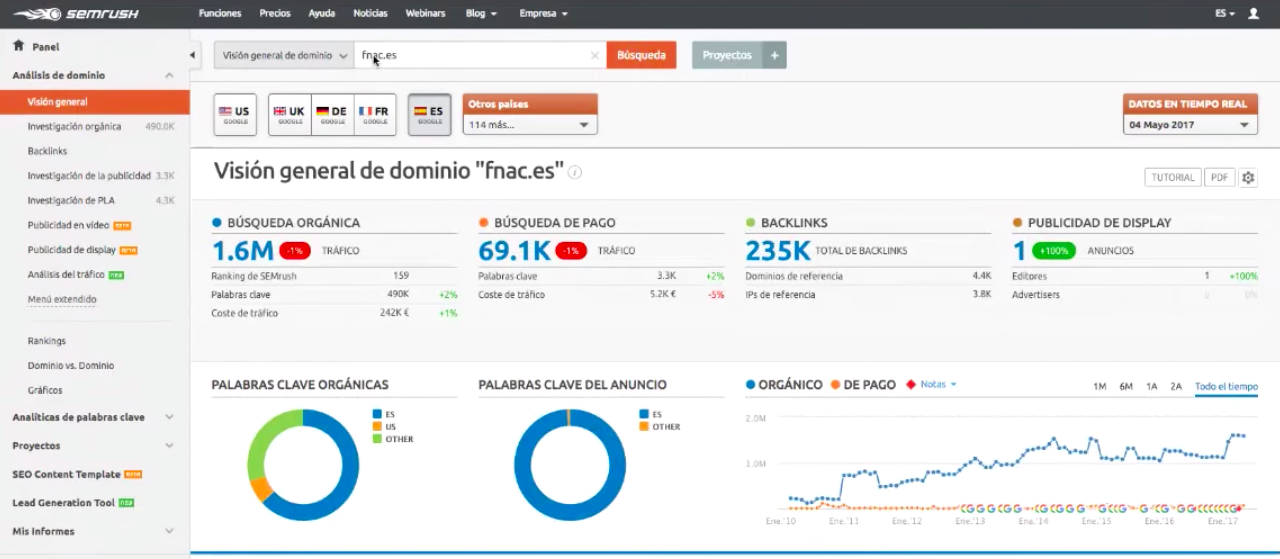Open the Notas dropdown in chart
Screen dimensions: 1280x559
tap(931, 385)
